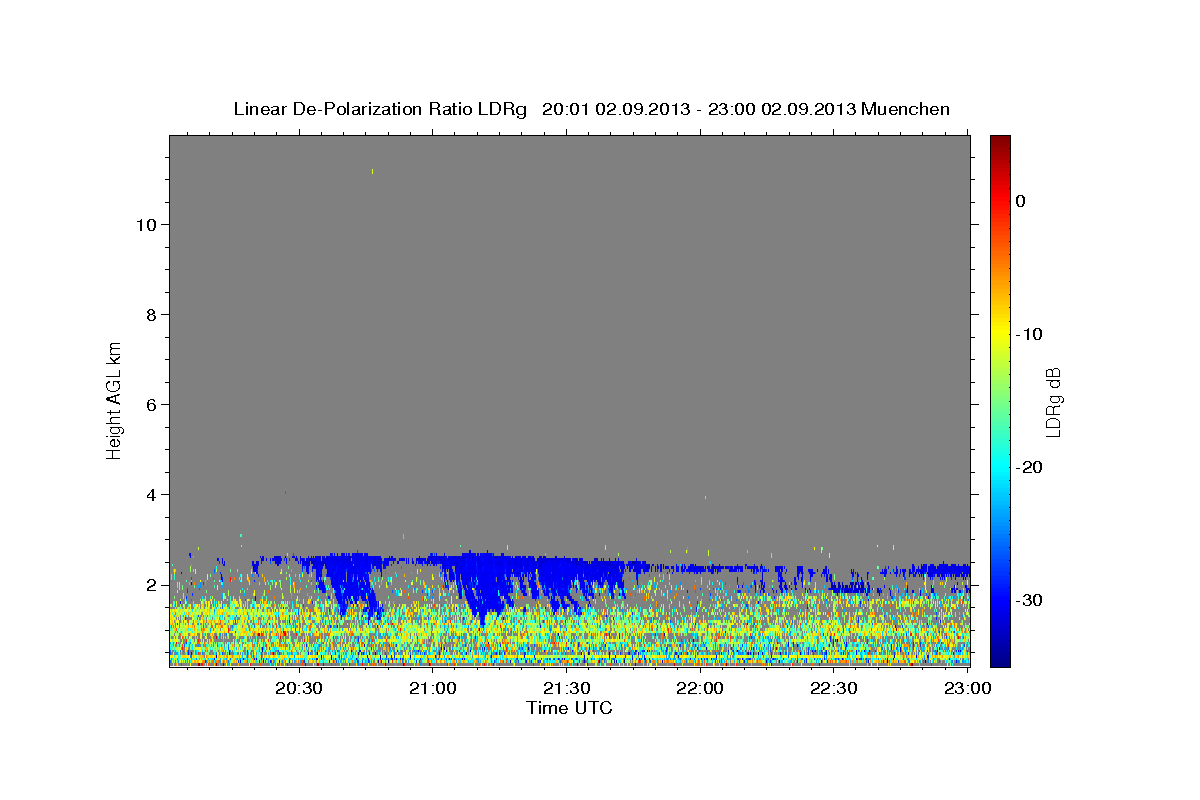Click the height tick label 4

point(151,494)
